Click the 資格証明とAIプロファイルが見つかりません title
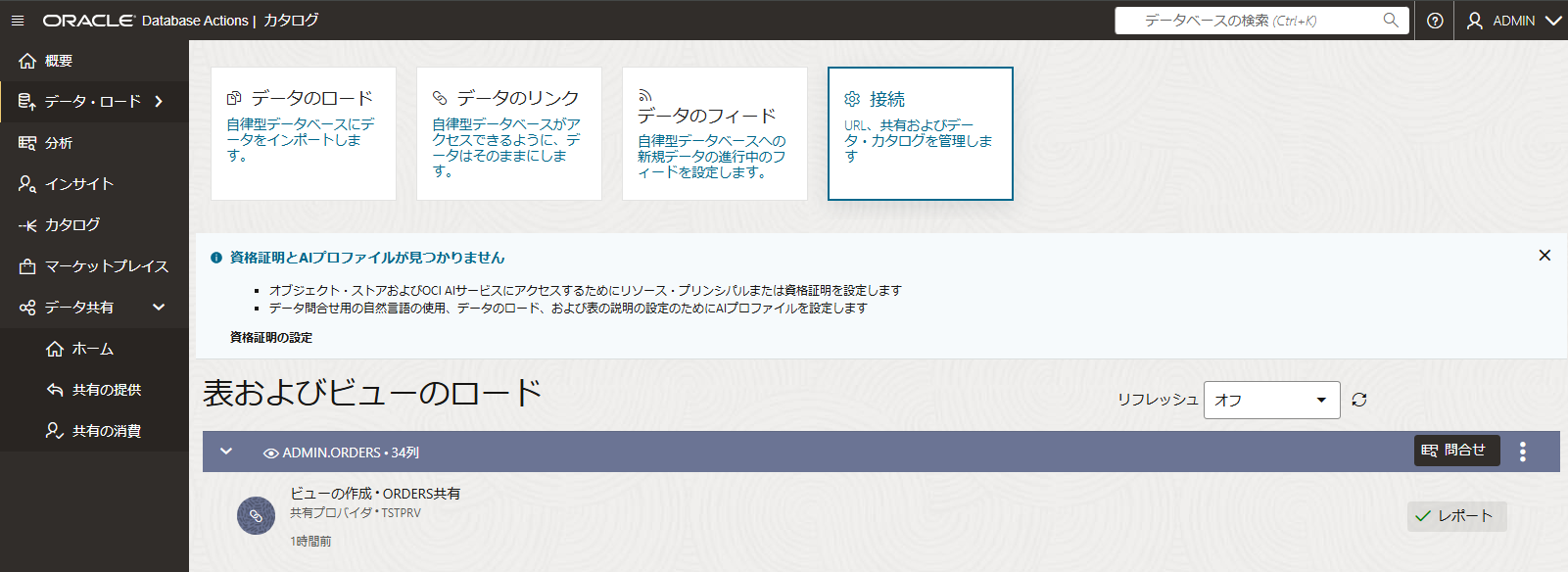 click(x=367, y=258)
